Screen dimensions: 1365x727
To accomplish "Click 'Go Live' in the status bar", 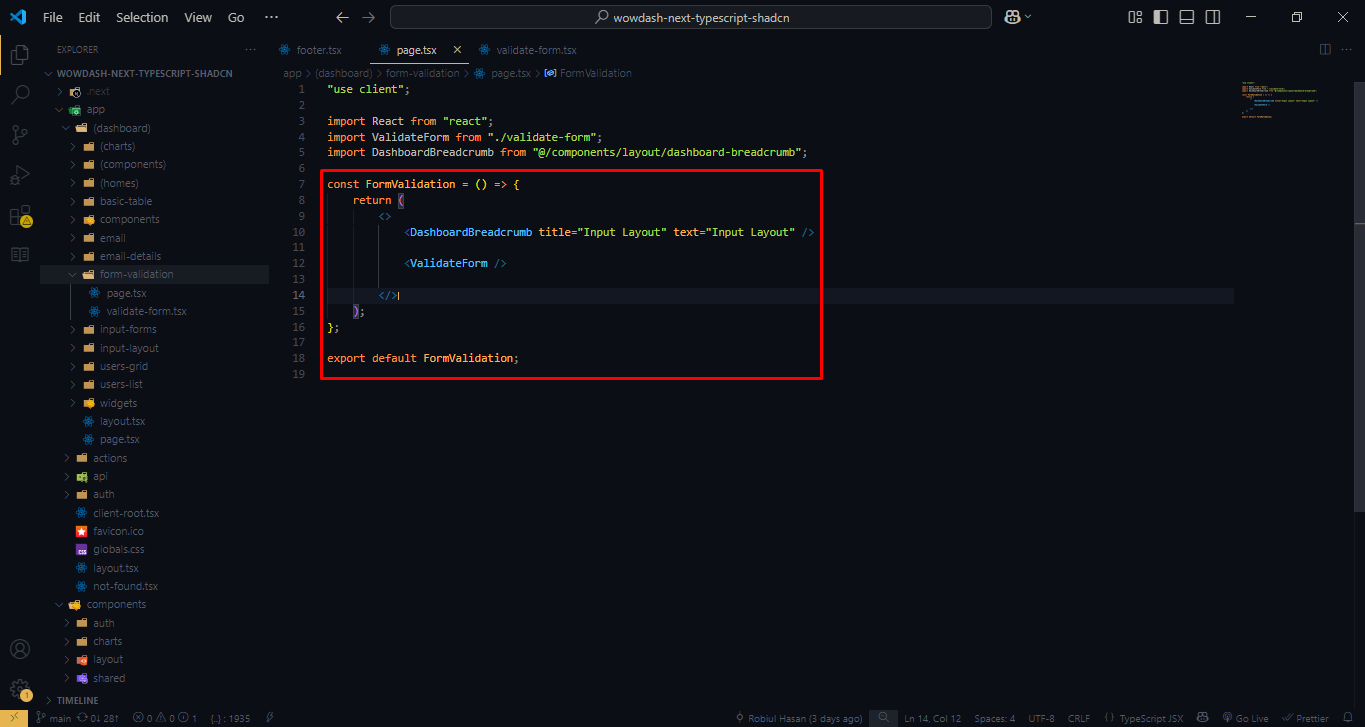I will click(1245, 717).
